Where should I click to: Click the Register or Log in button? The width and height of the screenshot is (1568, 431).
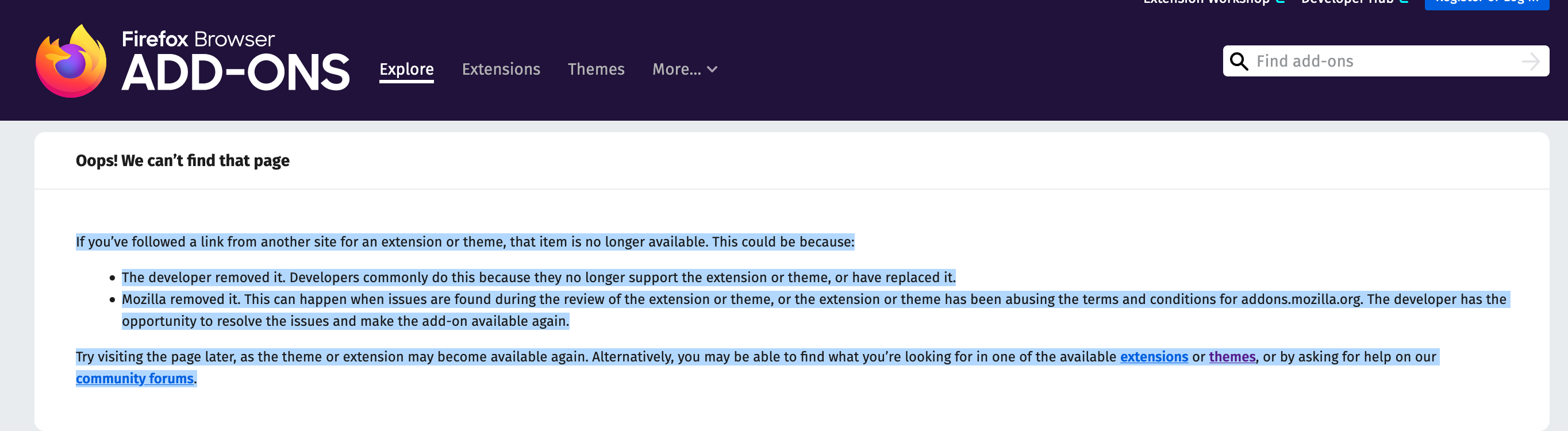tap(1487, 3)
